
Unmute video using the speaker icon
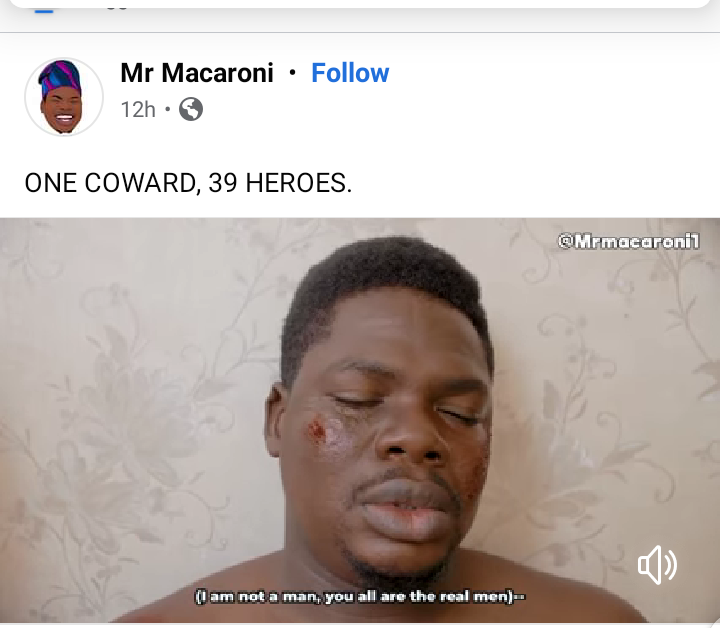click(x=657, y=565)
